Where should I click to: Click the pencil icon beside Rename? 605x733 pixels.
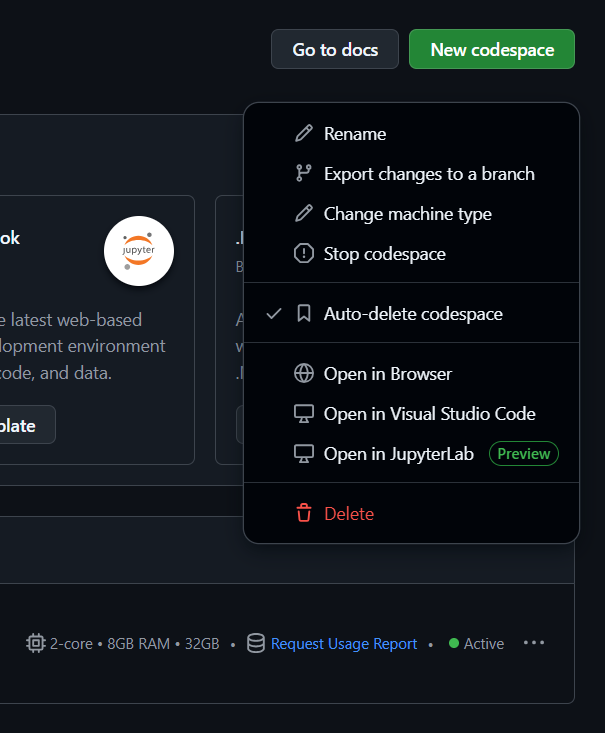pyautogui.click(x=304, y=134)
